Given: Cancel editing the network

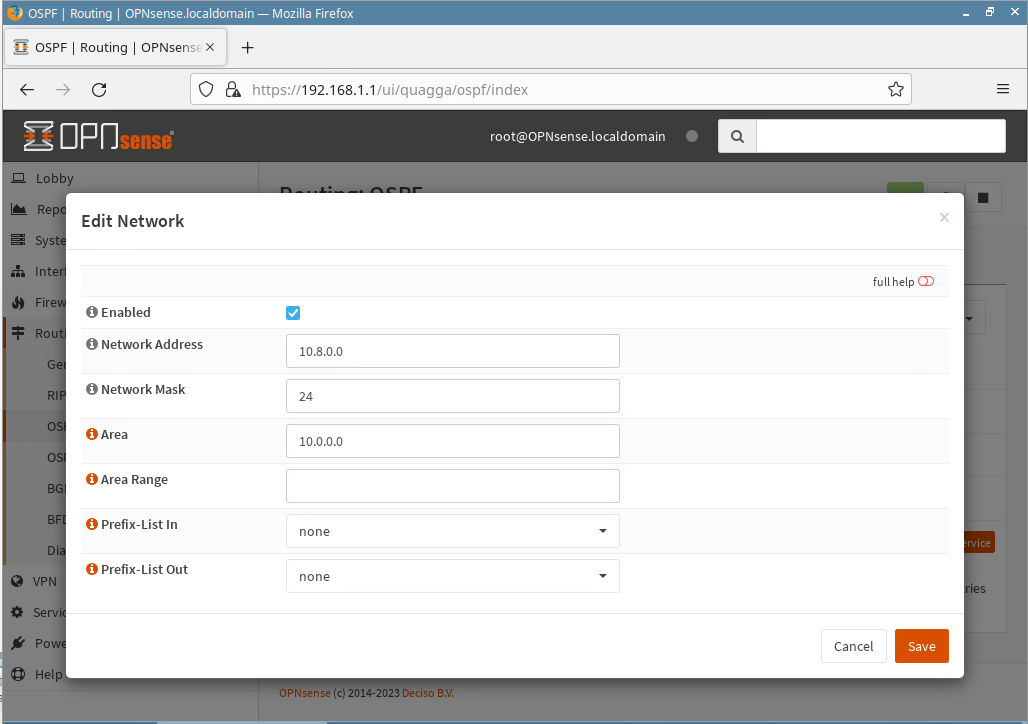Looking at the screenshot, I should click(853, 646).
